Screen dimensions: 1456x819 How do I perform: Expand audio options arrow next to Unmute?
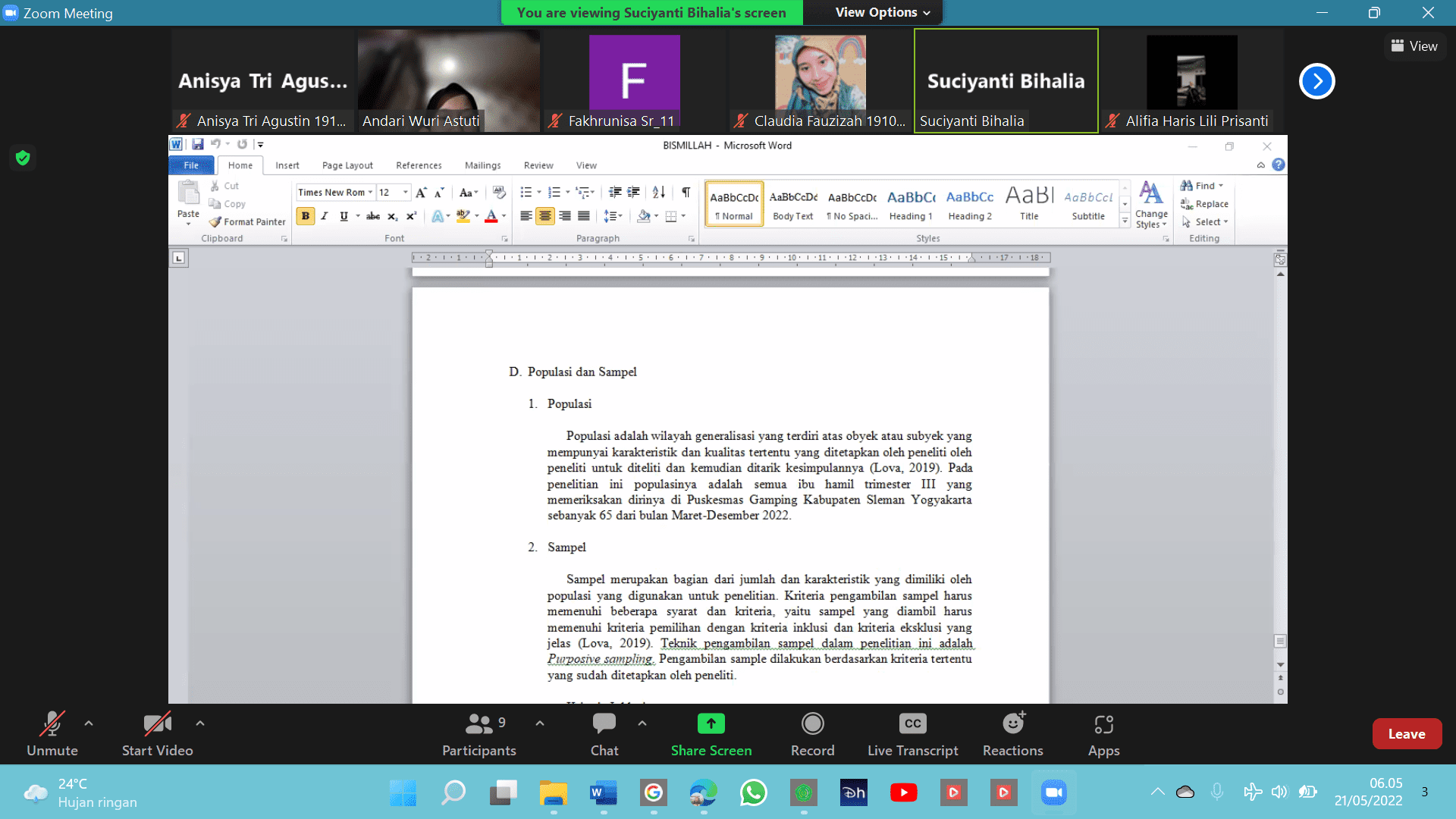(x=89, y=723)
